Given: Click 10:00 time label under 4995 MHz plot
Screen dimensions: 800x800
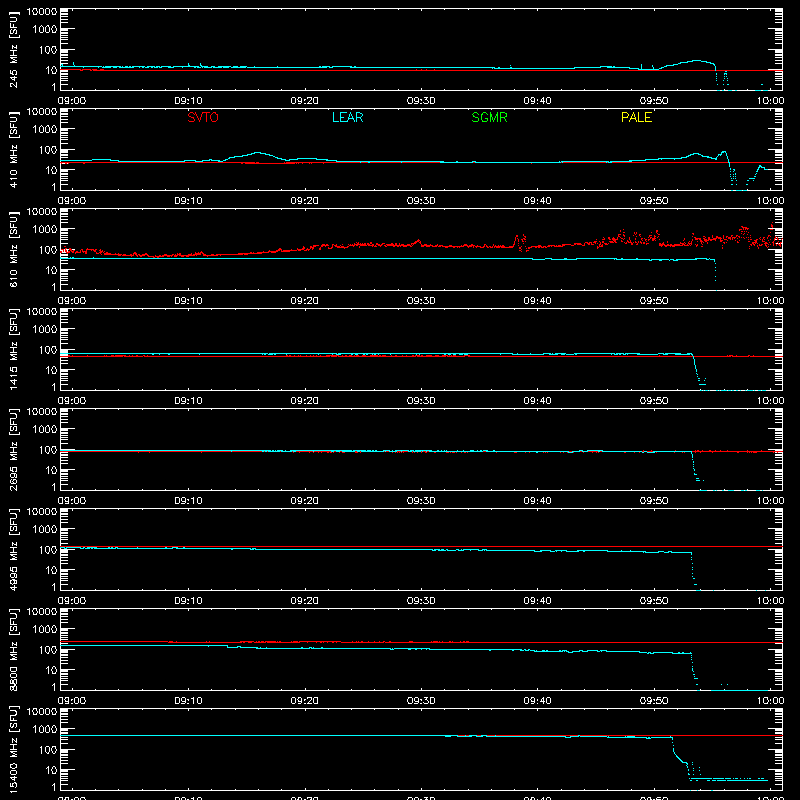Looking at the screenshot, I should tap(770, 601).
